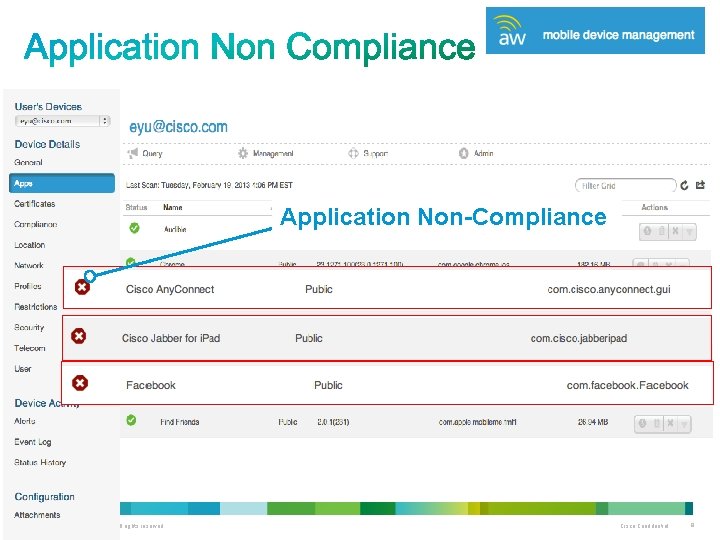This screenshot has height=540, width=720.
Task: Refresh the apps grid
Action: [x=684, y=185]
